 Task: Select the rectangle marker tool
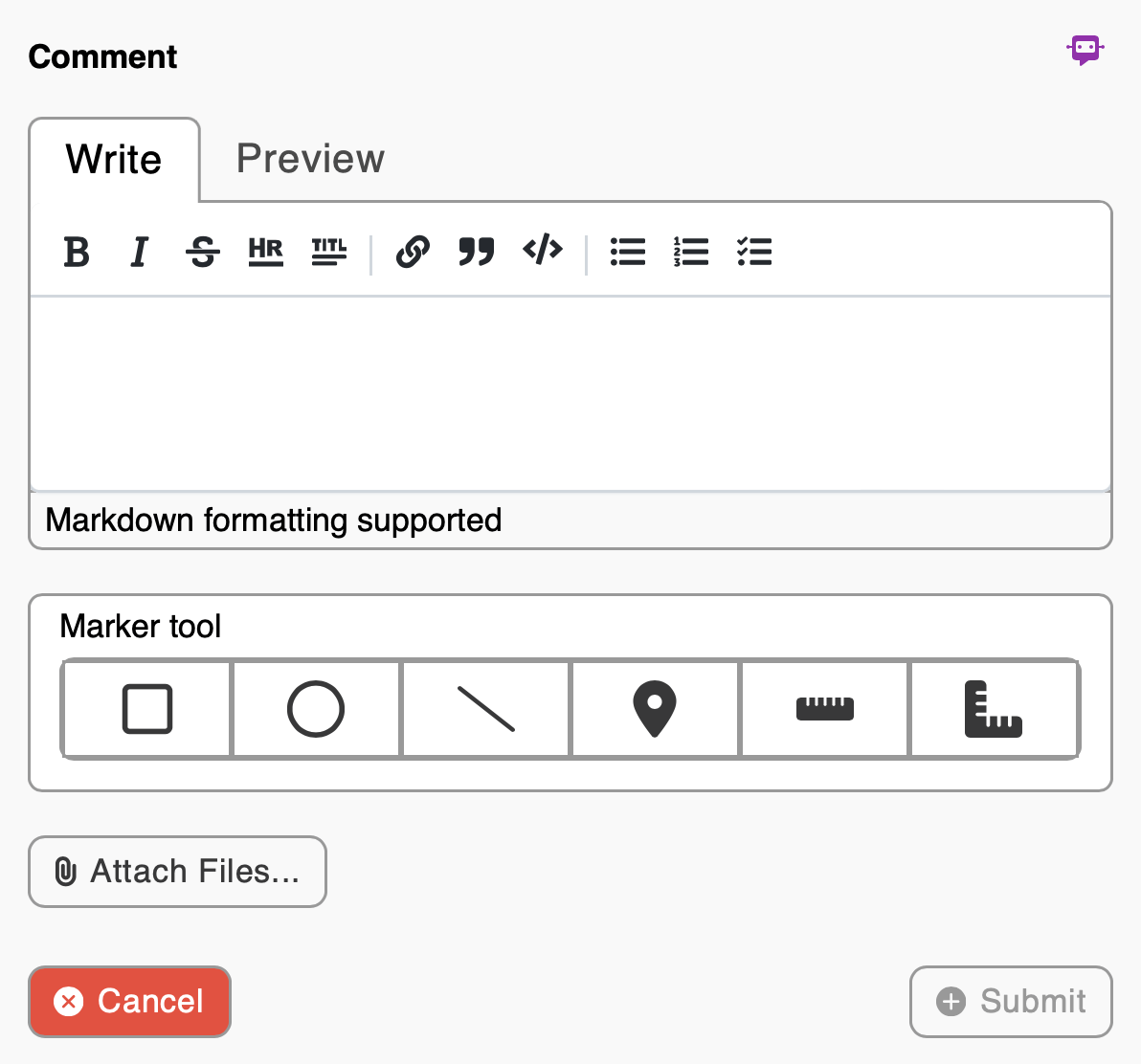click(147, 709)
